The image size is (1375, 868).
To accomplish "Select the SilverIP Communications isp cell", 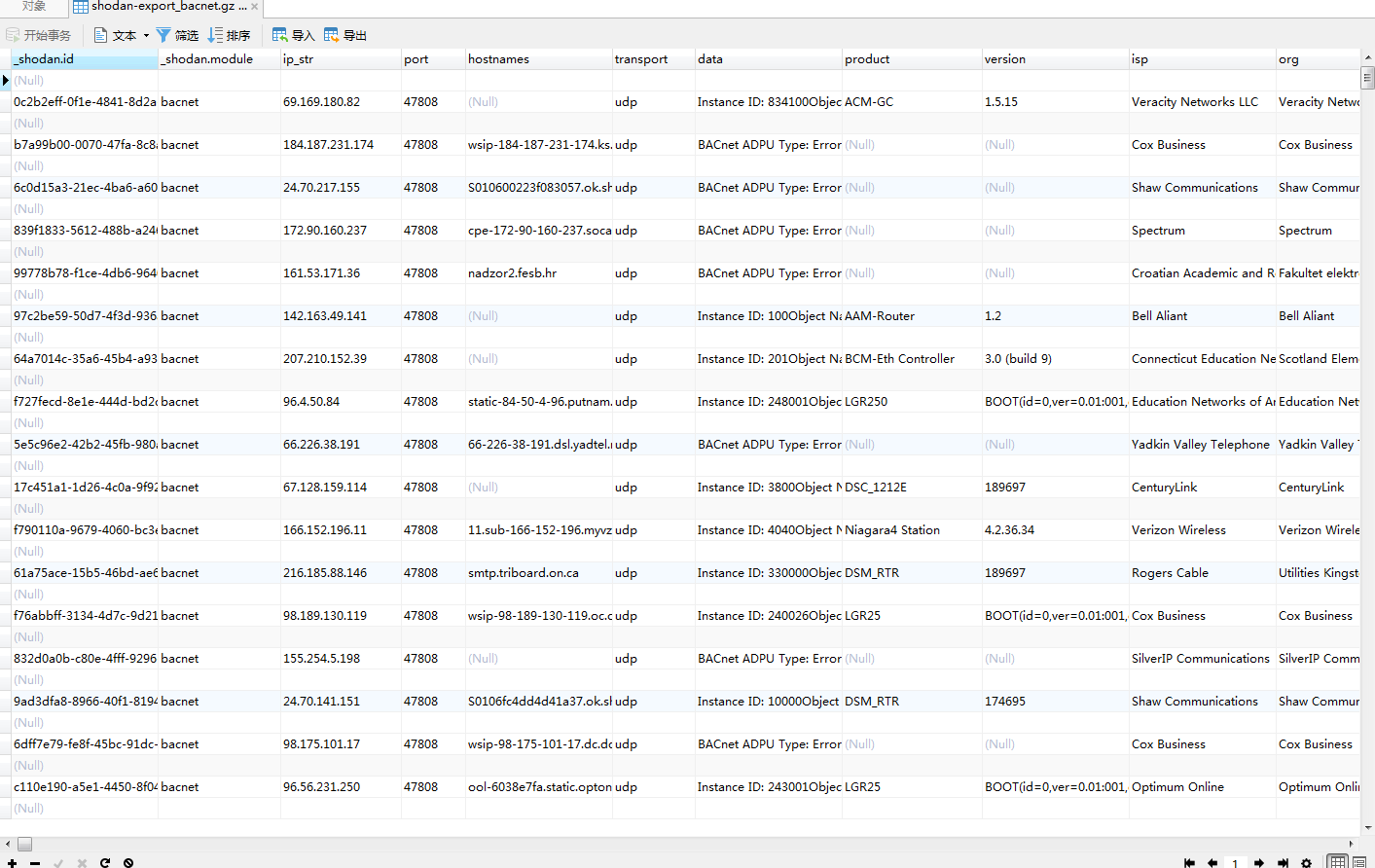I will coord(1203,659).
